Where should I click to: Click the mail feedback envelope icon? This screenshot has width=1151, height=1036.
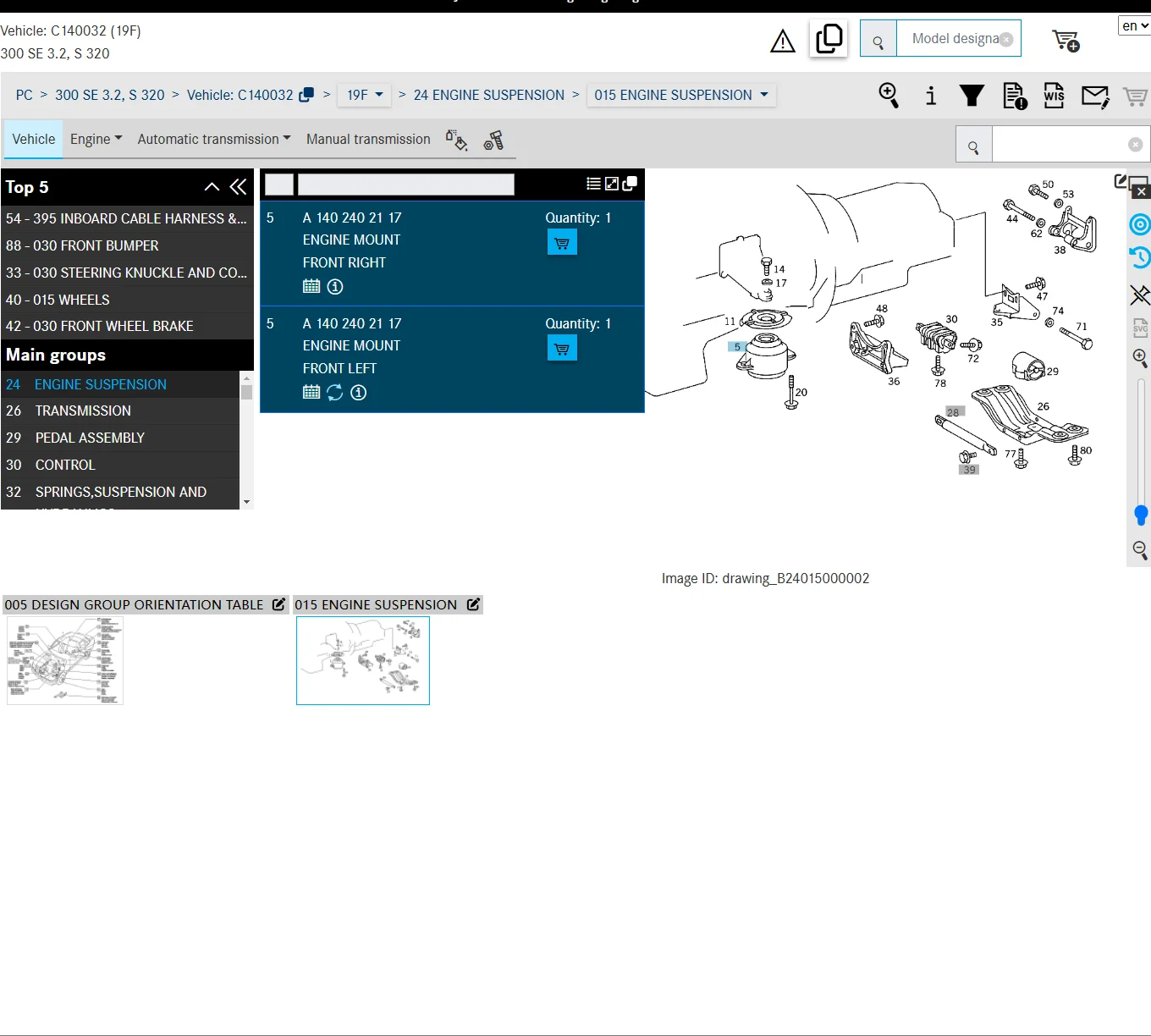pyautogui.click(x=1095, y=96)
